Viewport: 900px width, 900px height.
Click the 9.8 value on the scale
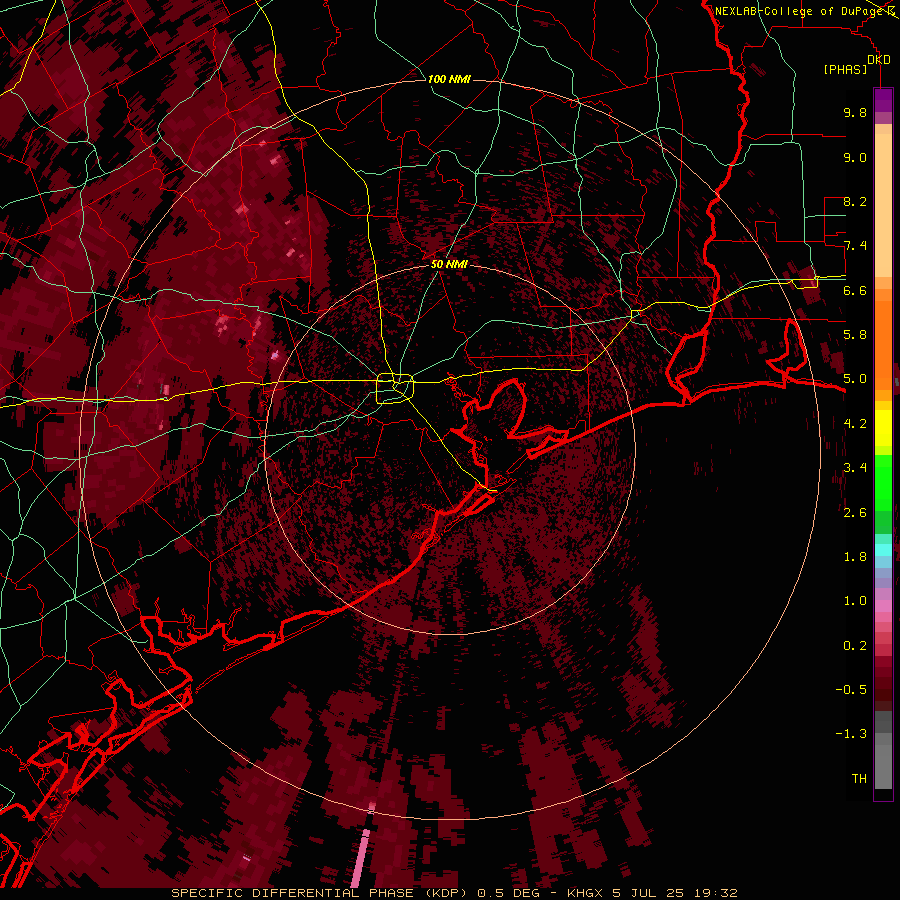855,113
